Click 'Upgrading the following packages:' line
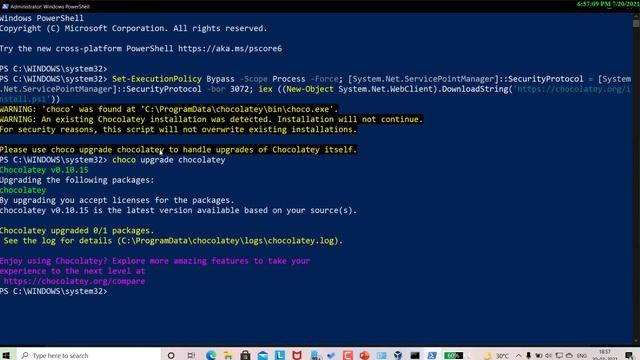Image resolution: width=640 pixels, height=360 pixels. (x=77, y=180)
